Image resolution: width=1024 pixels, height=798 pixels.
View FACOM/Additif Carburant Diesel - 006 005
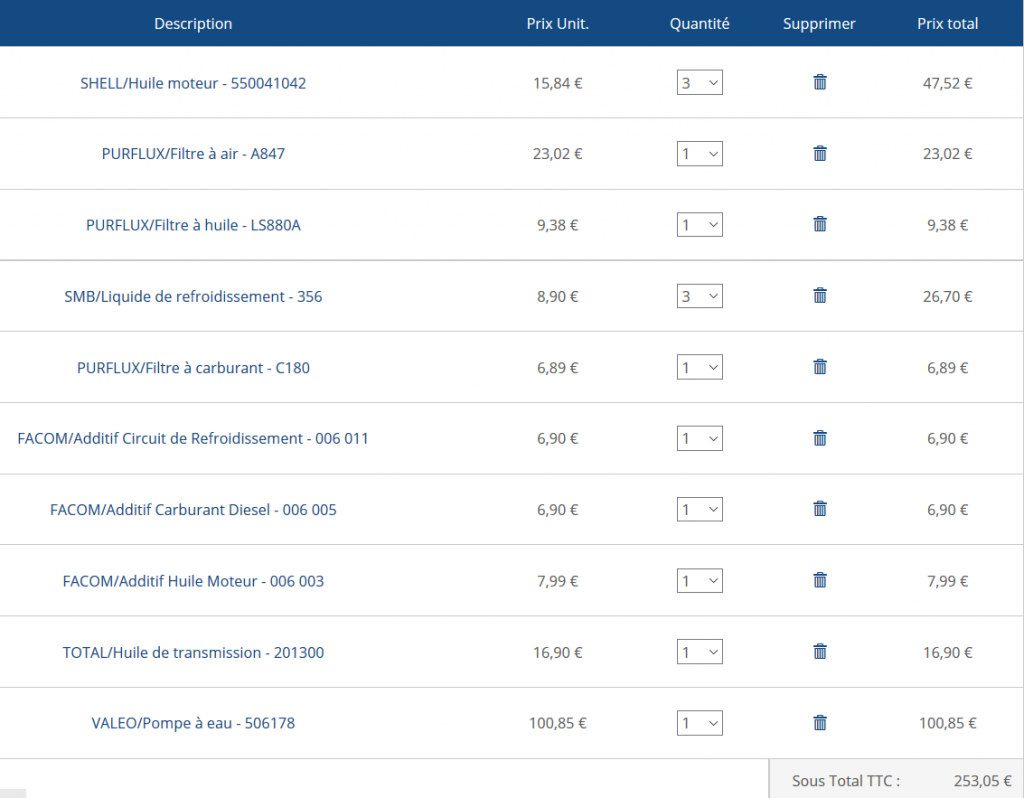(193, 509)
